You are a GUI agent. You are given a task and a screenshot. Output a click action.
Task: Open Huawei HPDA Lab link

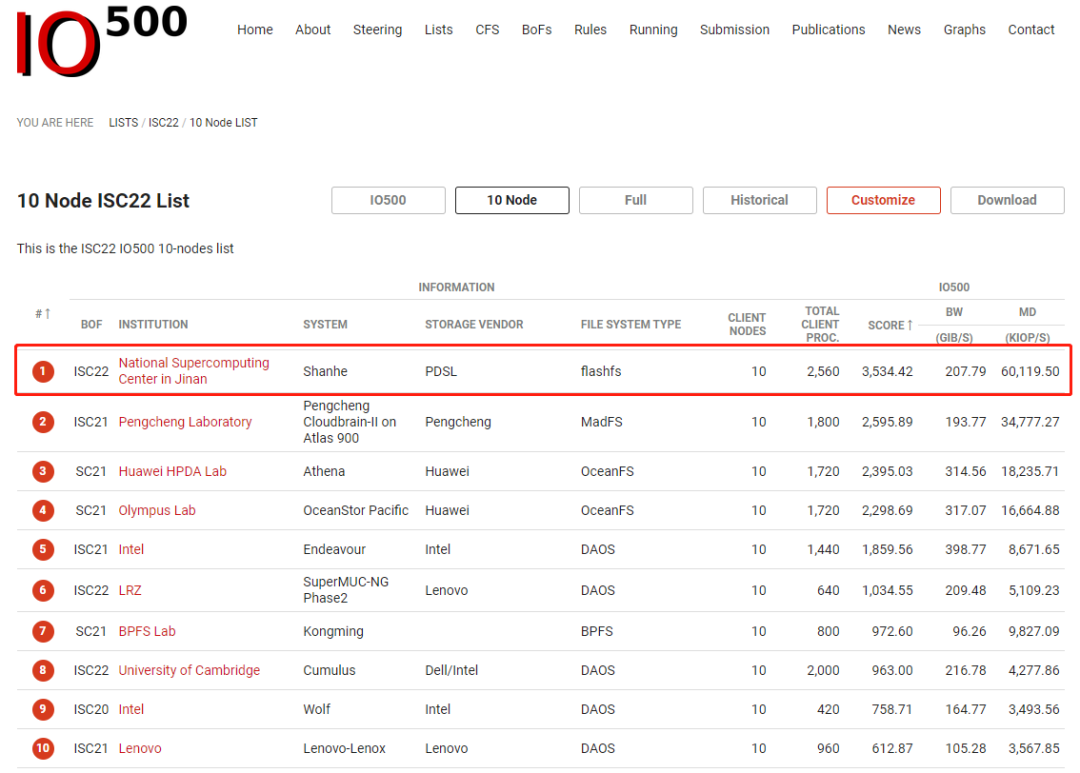(x=172, y=471)
